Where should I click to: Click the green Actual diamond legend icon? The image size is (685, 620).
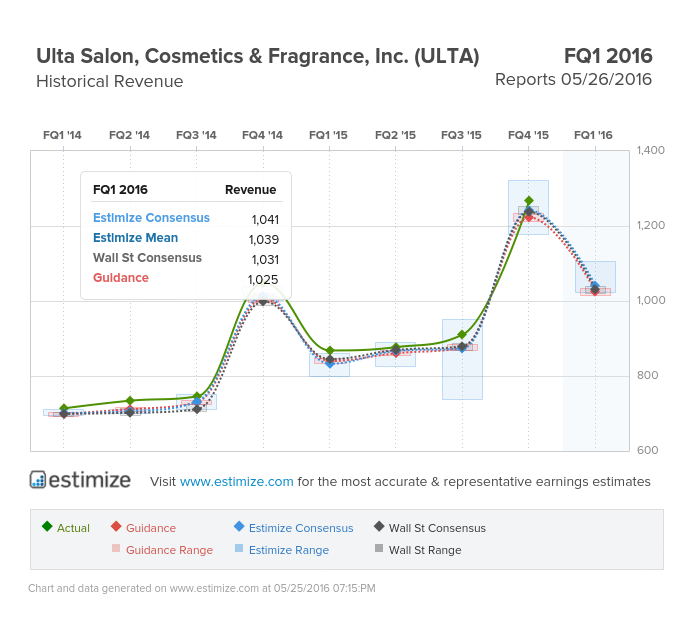coord(47,526)
